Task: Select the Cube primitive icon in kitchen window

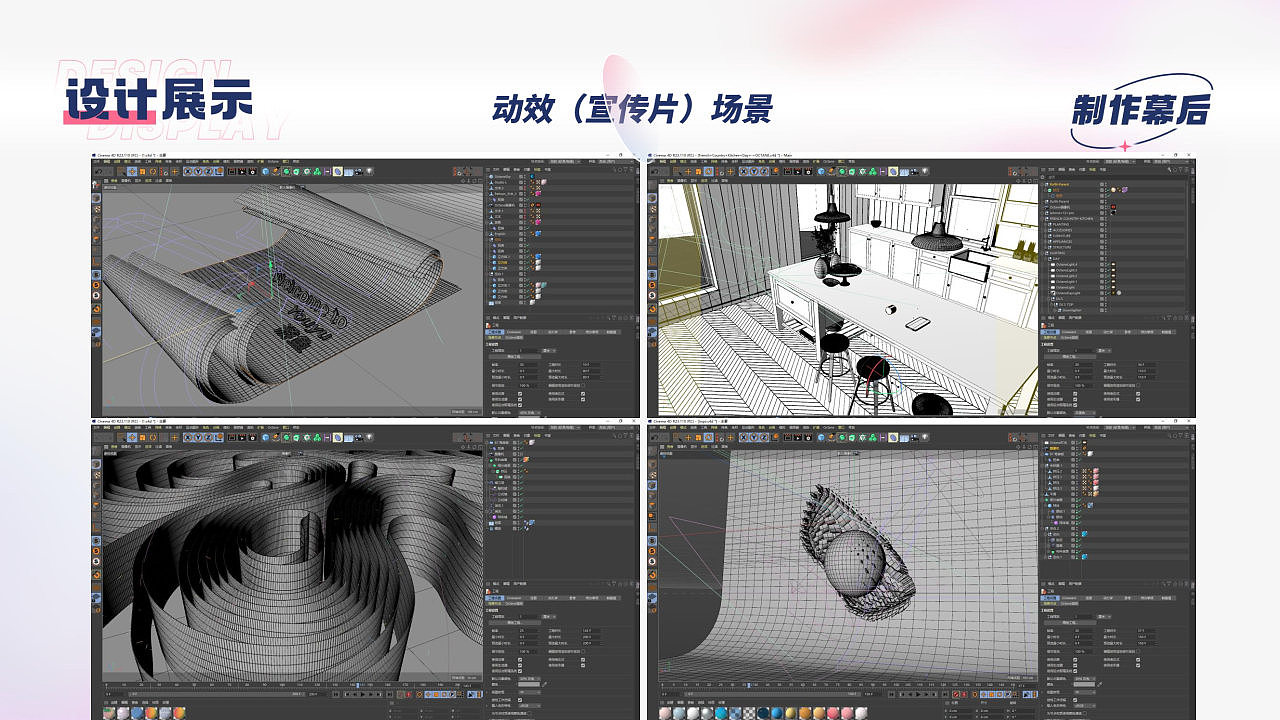Action: (821, 171)
